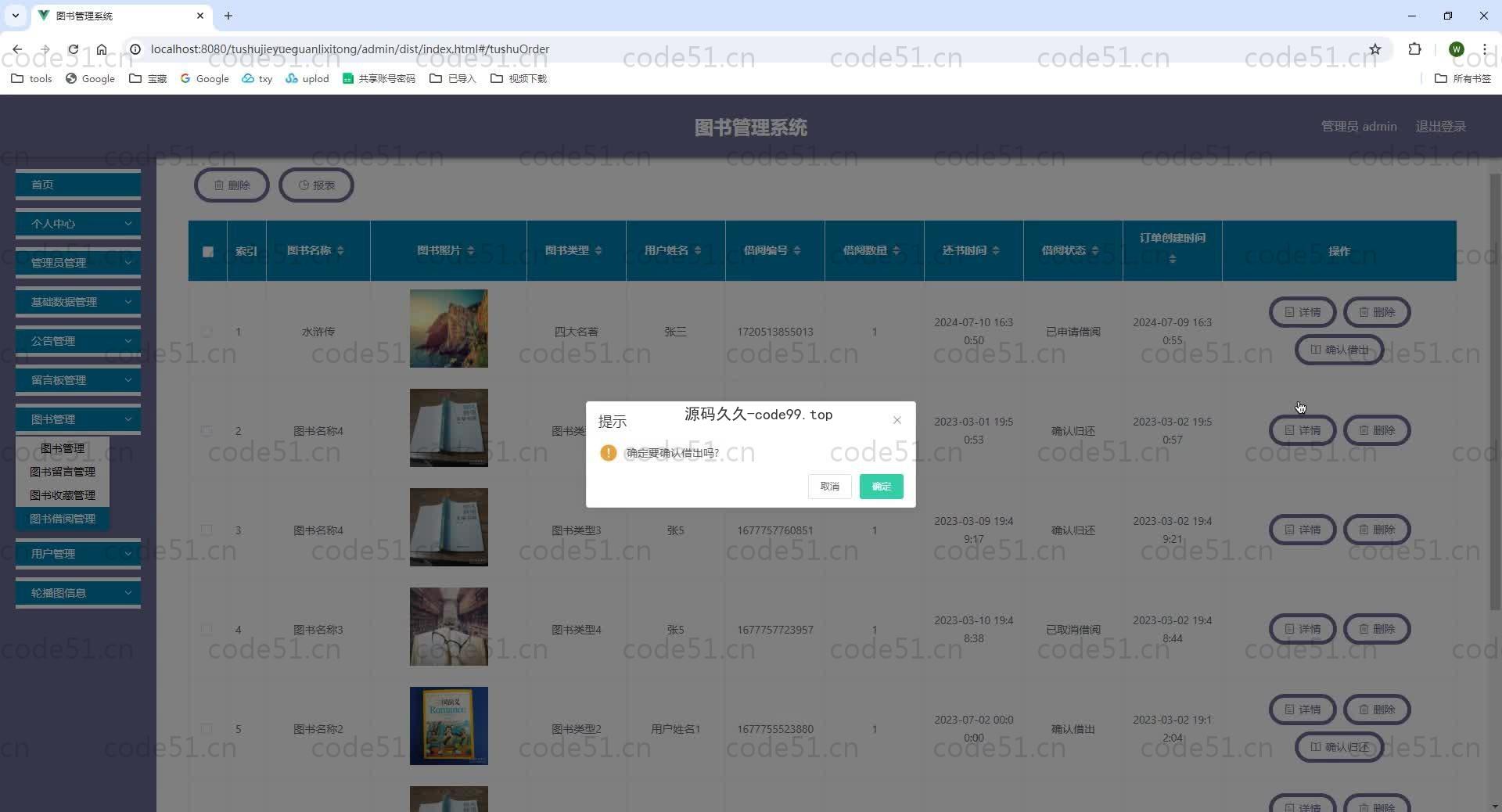The height and width of the screenshot is (812, 1502).
Task: Expand 基础数据管理 sidebar menu
Action: [78, 302]
